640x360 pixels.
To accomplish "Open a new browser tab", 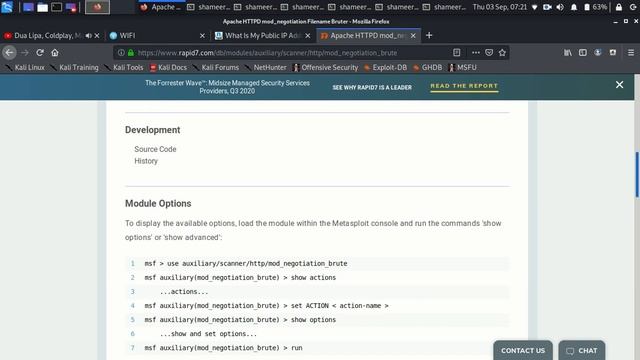I will point(429,36).
